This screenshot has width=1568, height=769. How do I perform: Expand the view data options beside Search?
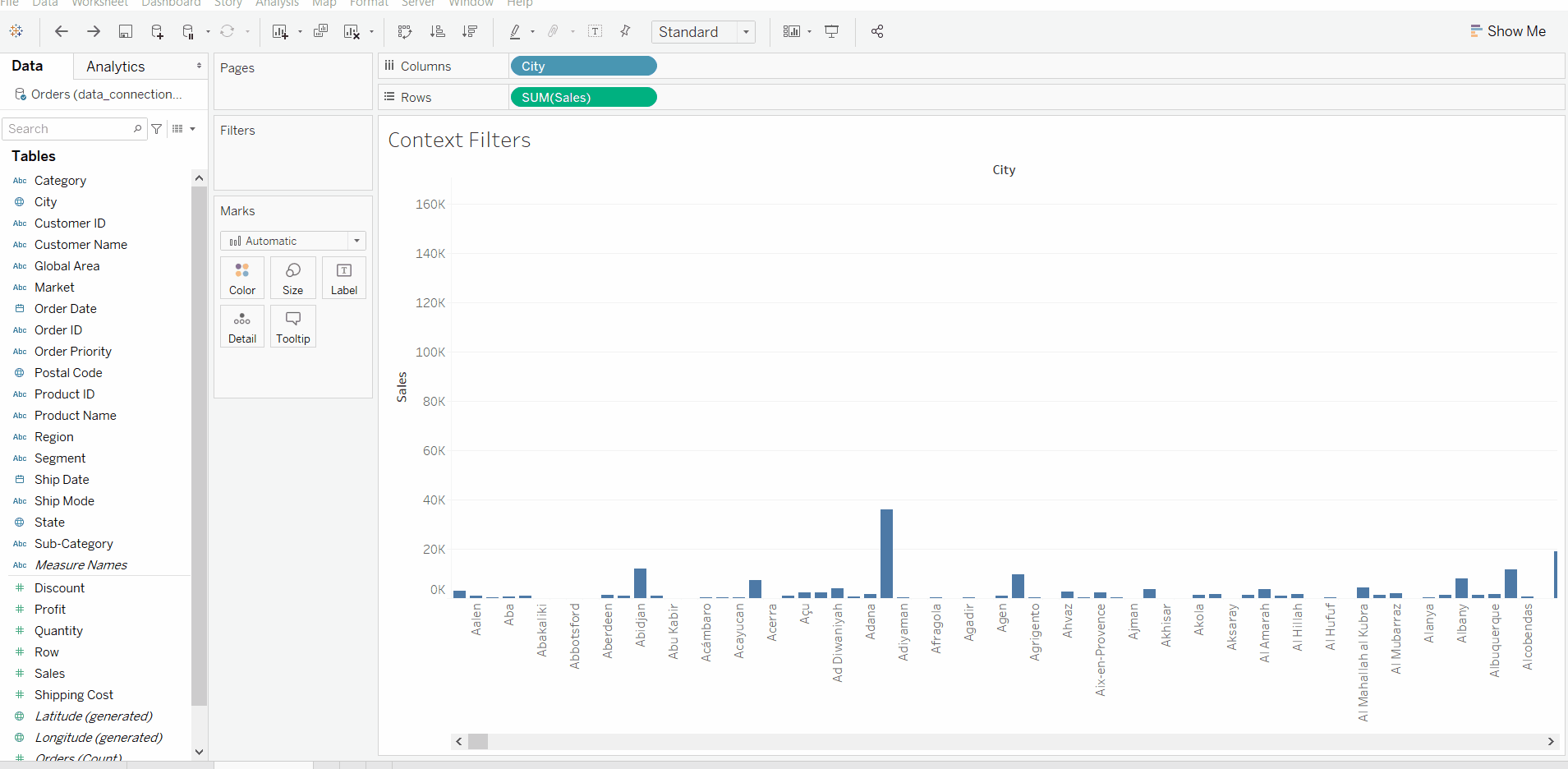click(x=184, y=128)
